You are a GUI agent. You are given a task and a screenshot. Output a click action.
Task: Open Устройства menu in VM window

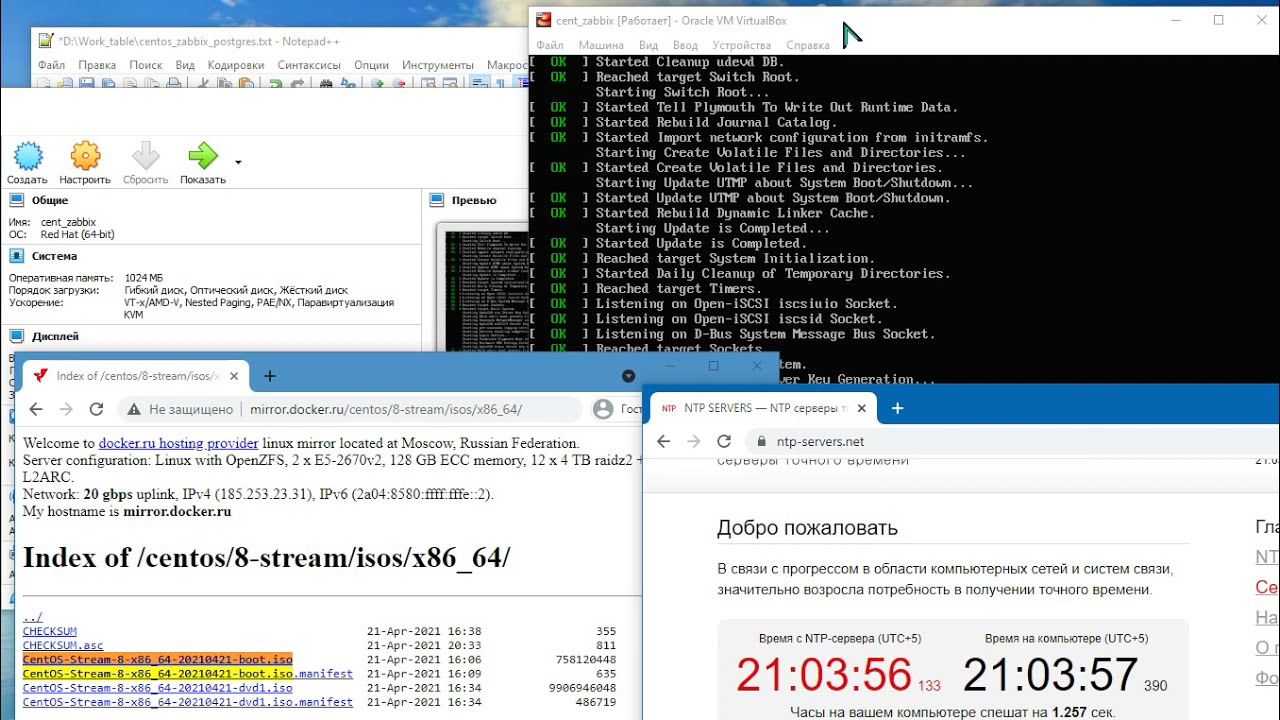pos(741,45)
